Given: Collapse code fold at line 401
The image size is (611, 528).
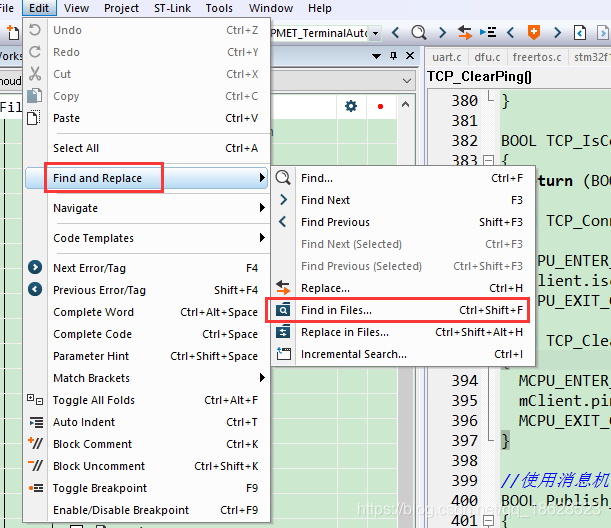Looking at the screenshot, I should click(488, 520).
